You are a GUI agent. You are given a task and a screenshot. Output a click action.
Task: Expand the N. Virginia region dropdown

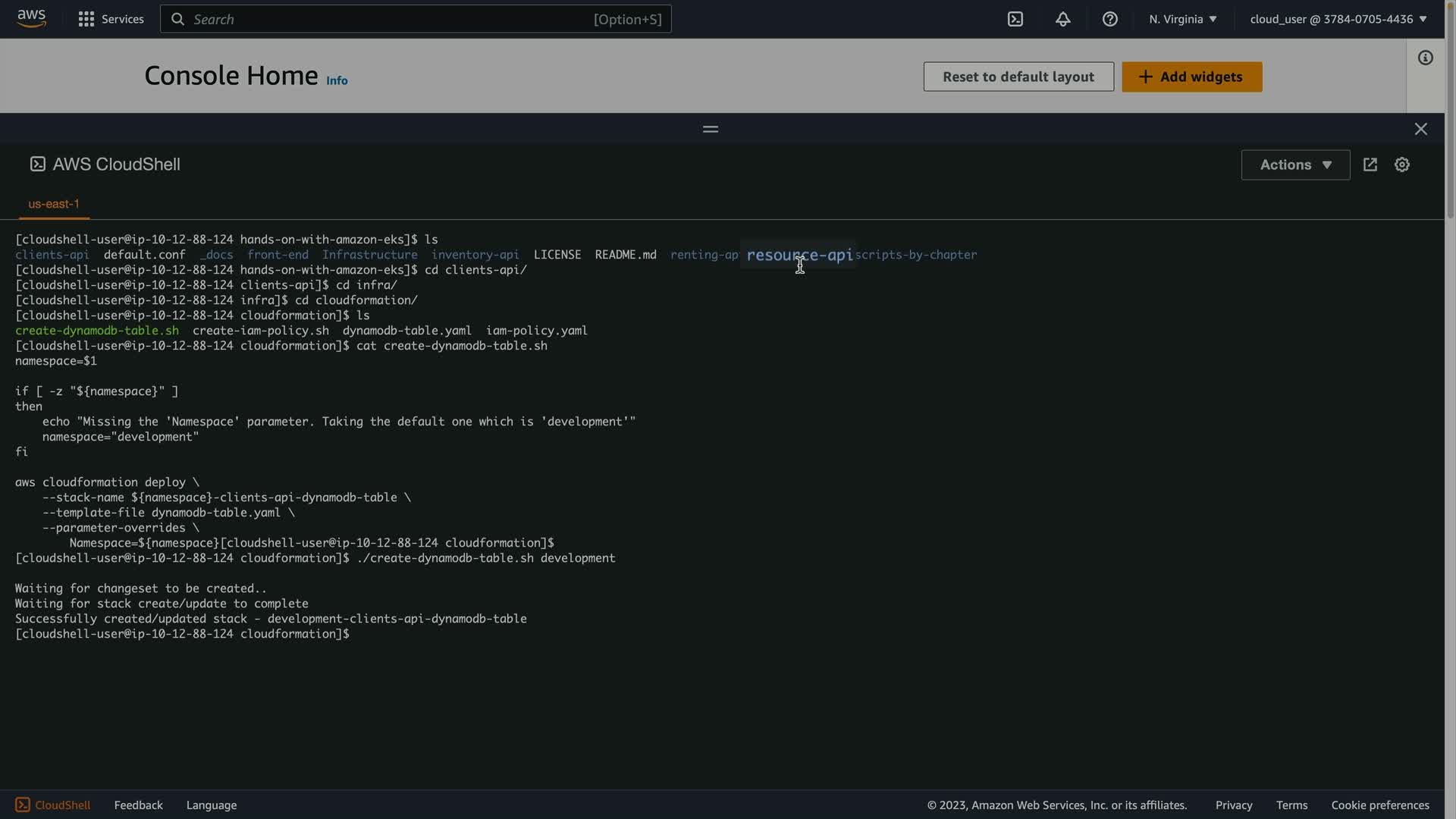coord(1182,19)
